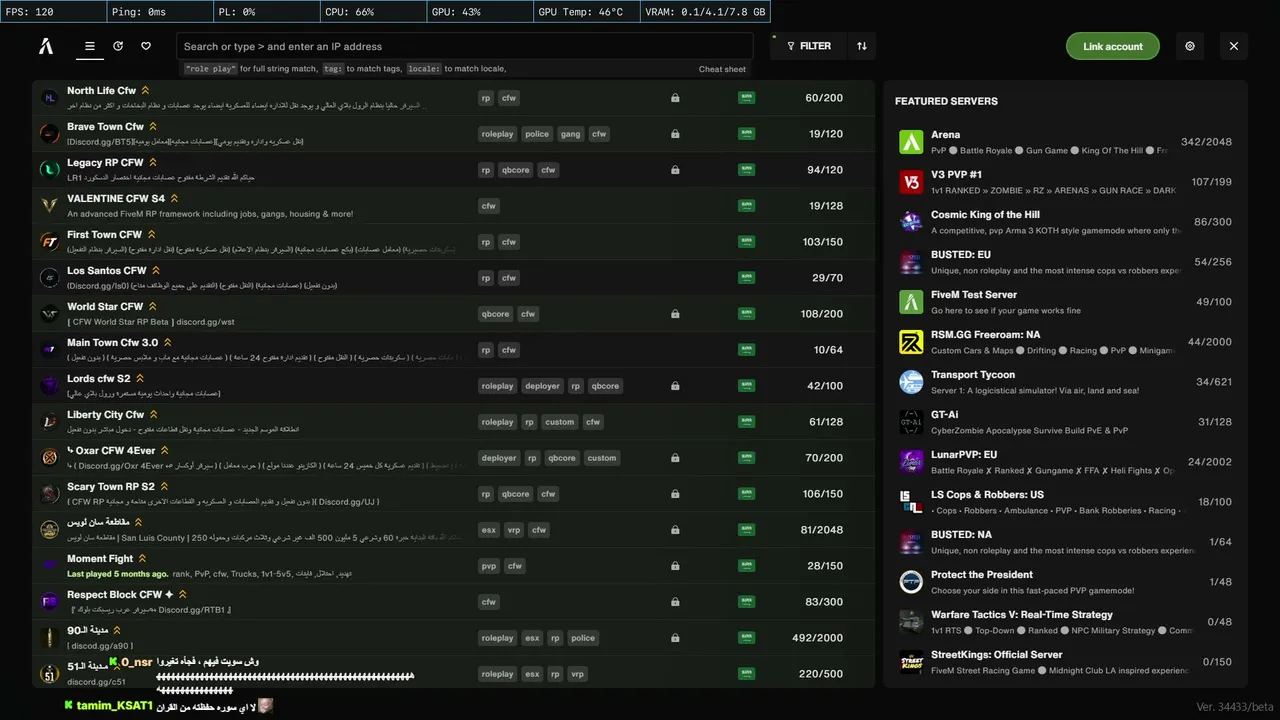The image size is (1280, 720).
Task: Select the police tag on Brave Town Cfw
Action: click(537, 134)
